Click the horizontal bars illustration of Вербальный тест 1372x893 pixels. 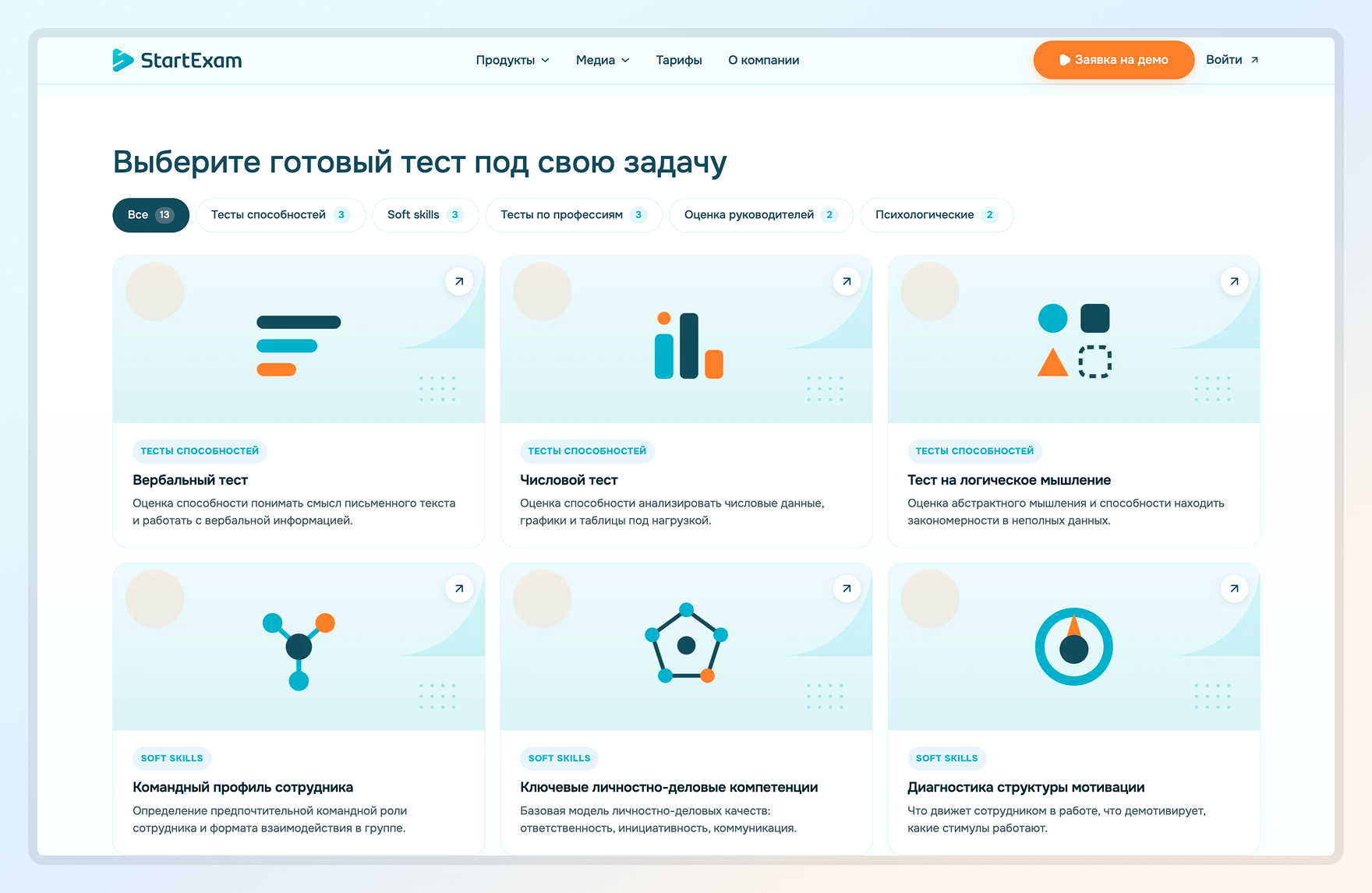pyautogui.click(x=299, y=346)
